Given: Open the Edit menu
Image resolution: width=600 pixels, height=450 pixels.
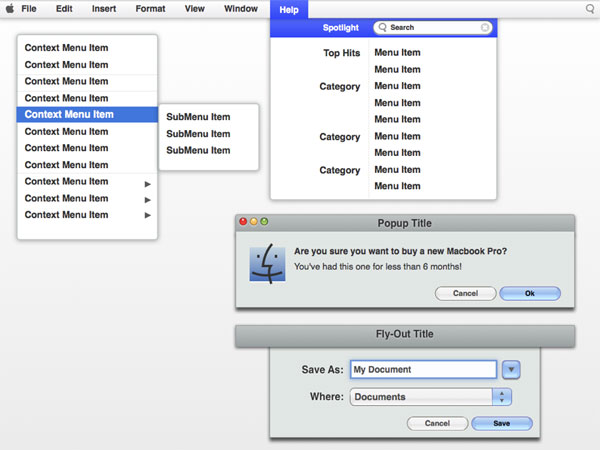Looking at the screenshot, I should (x=64, y=9).
